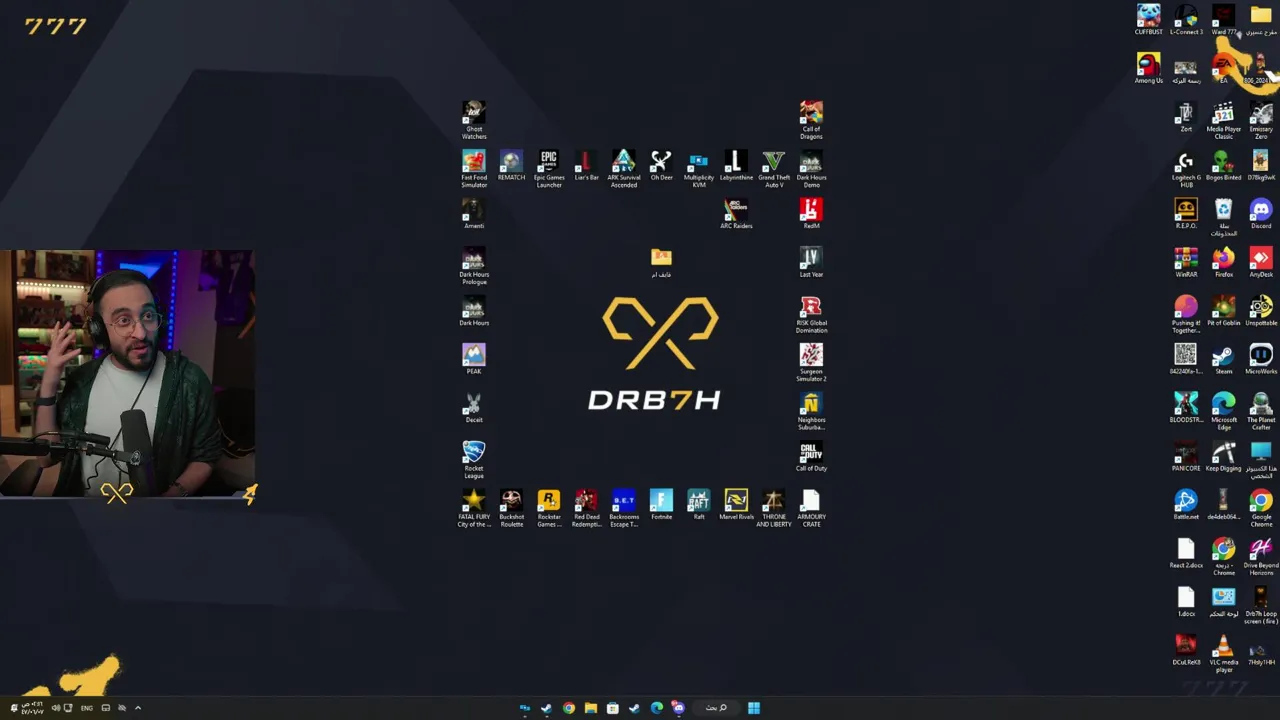Launch the Red Dead Redemption shortcut
The image size is (1280, 720).
click(586, 508)
